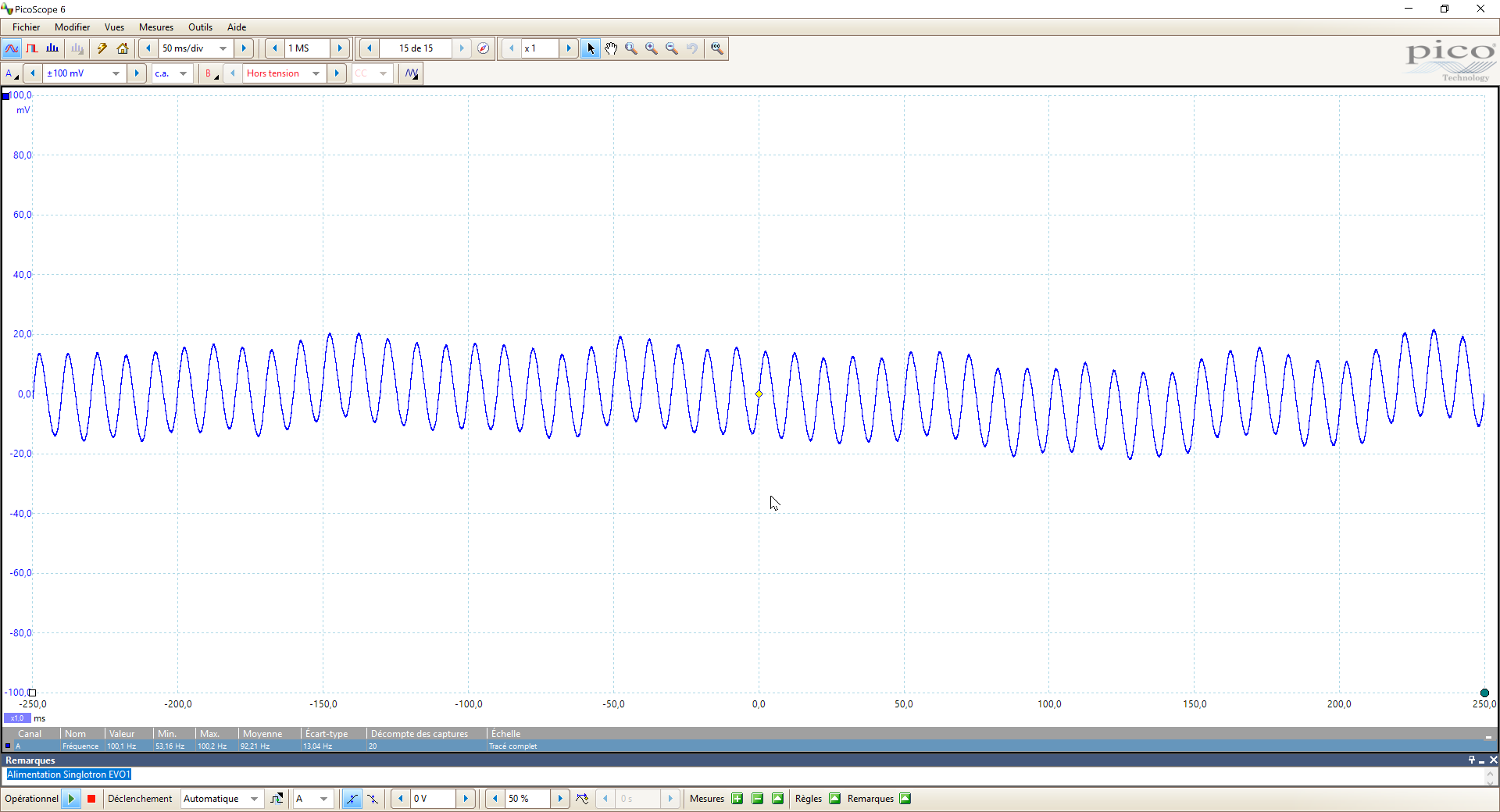
Task: Open the Outils menu
Action: [x=200, y=27]
